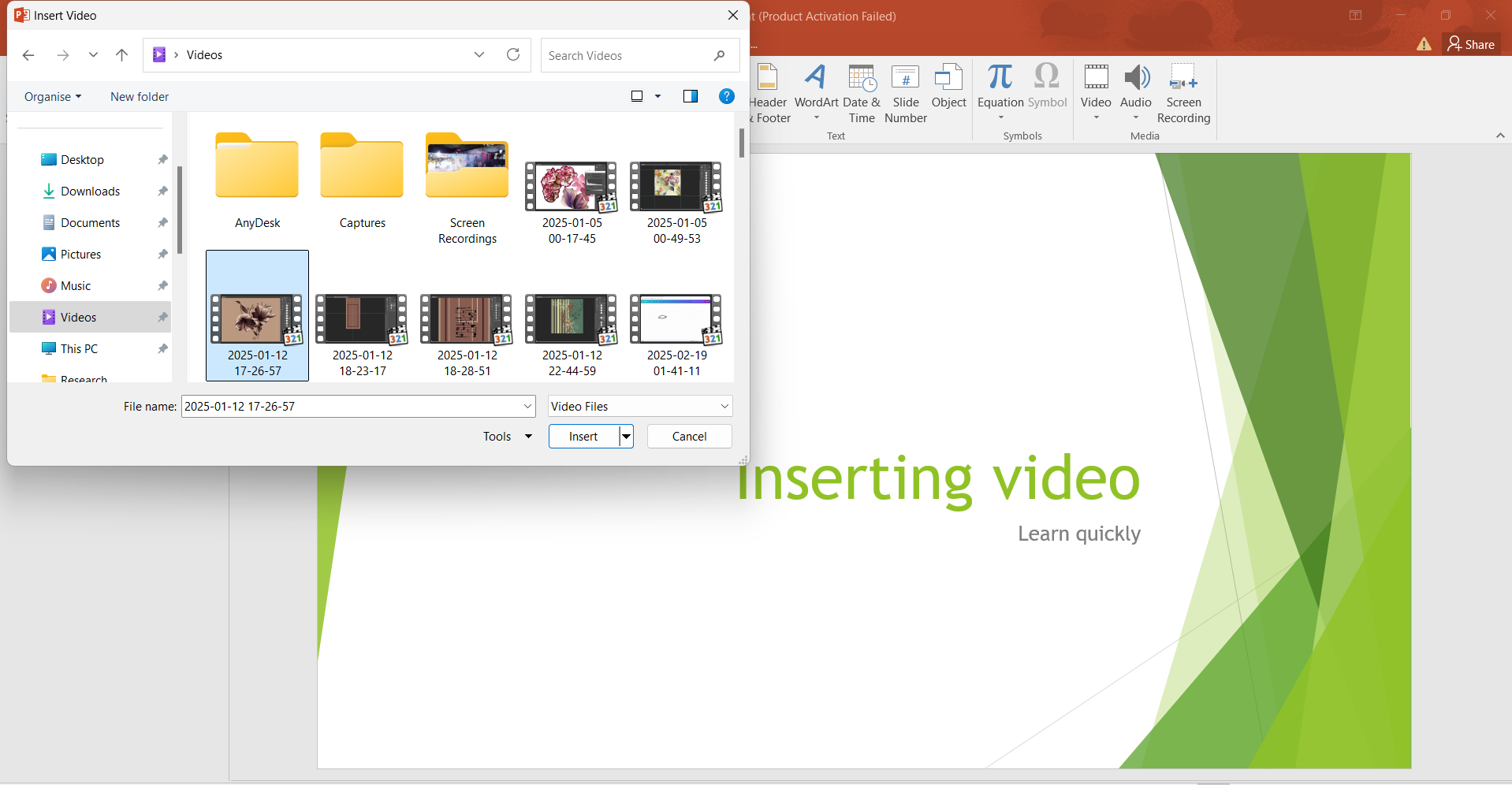The width and height of the screenshot is (1512, 785).
Task: Open the Organise menu
Action: (52, 96)
